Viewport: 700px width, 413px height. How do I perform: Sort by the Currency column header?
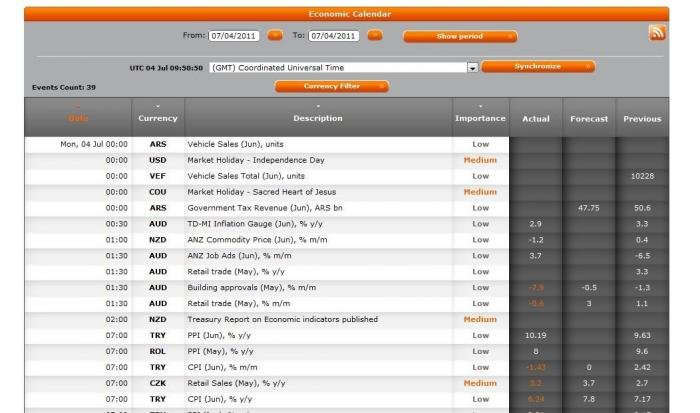click(158, 117)
